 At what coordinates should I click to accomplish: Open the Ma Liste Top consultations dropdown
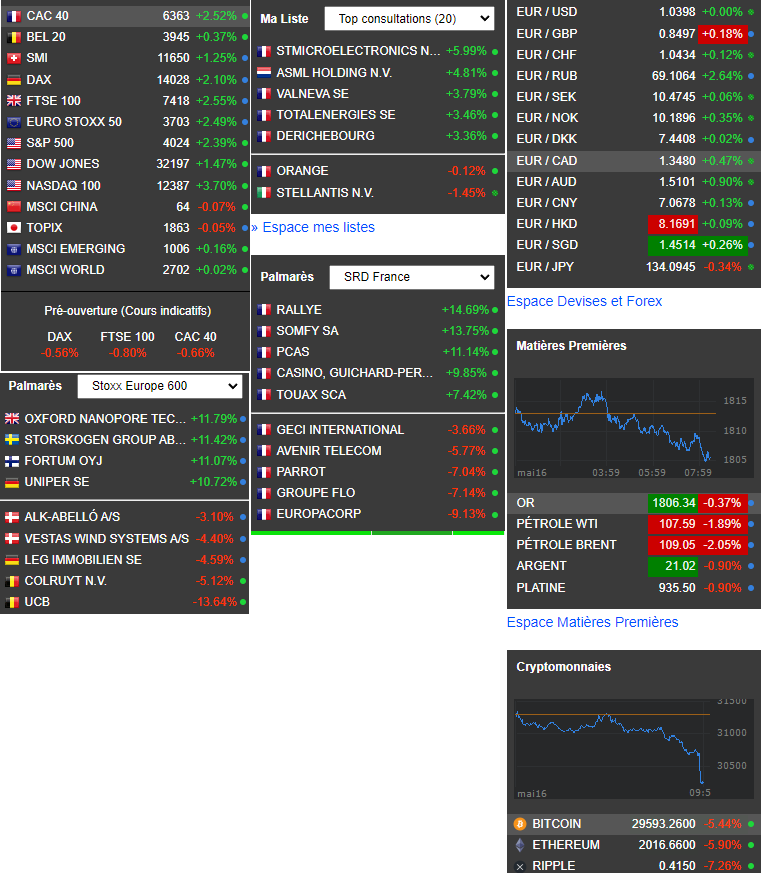click(x=409, y=19)
